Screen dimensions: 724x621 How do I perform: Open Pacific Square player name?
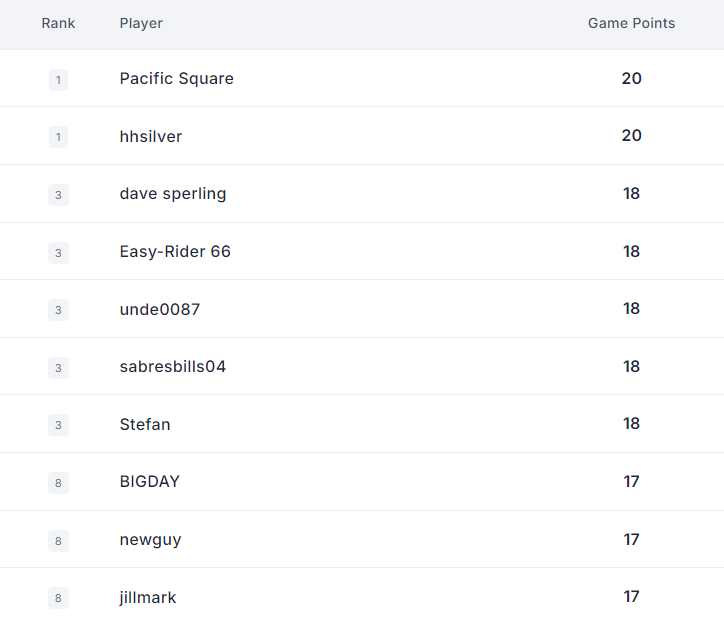(176, 79)
